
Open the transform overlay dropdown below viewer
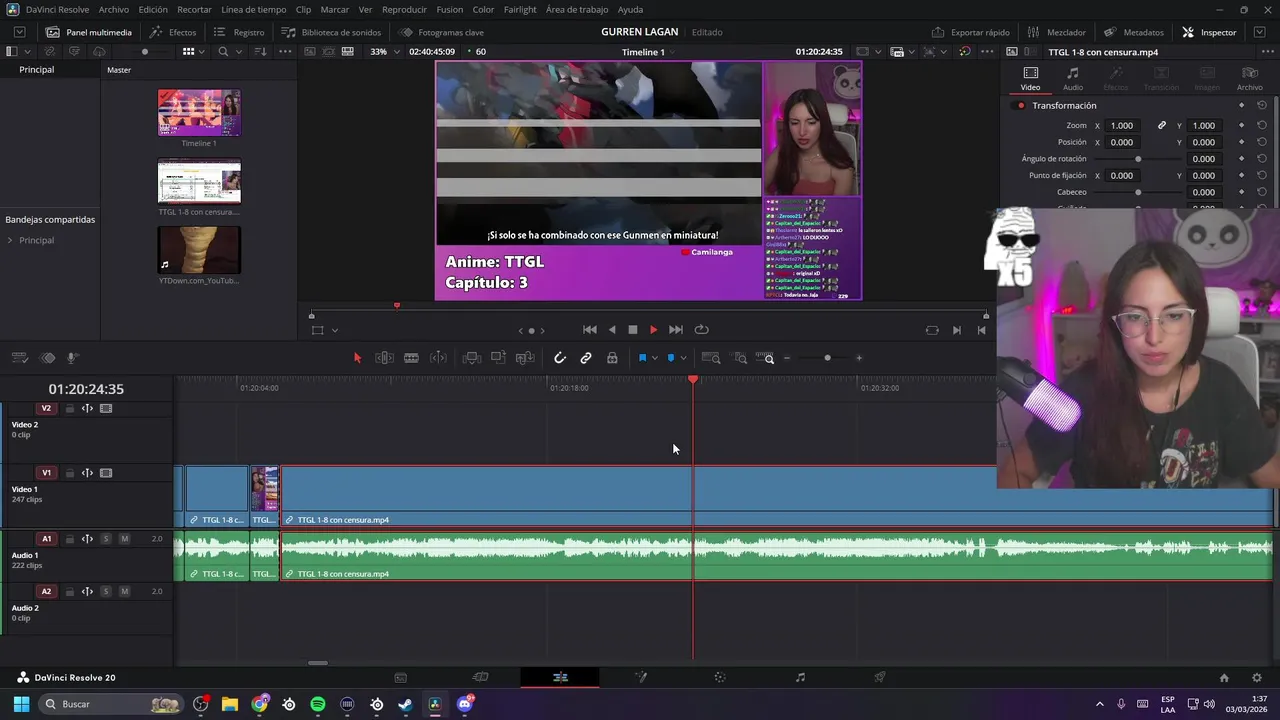coord(334,330)
